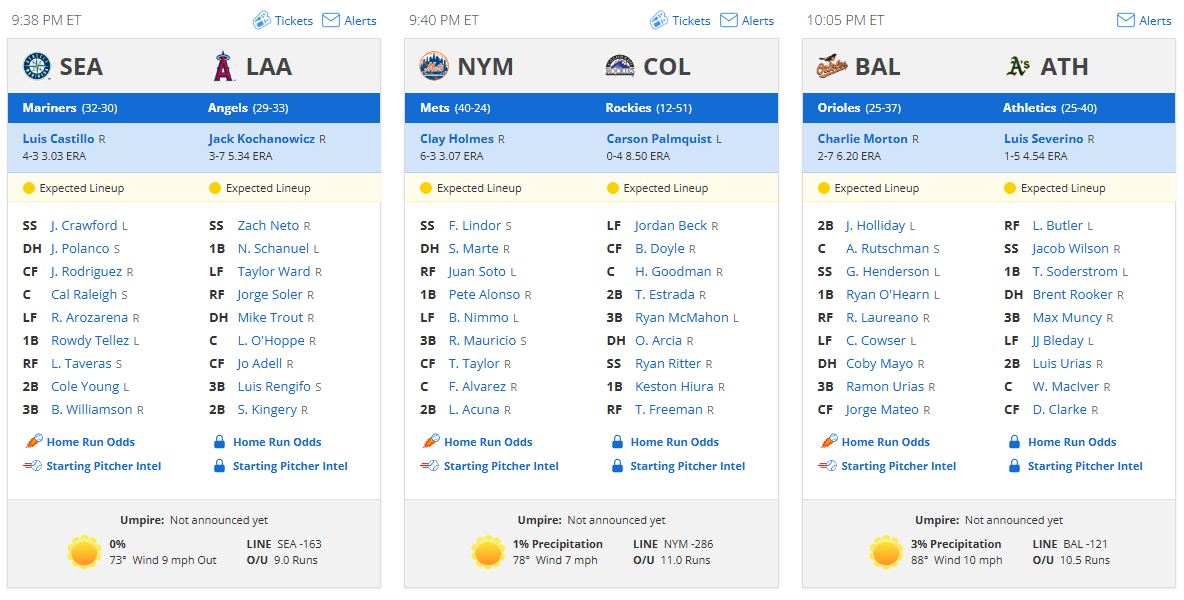Open Tickets link for Mets Rockies game
The width and height of the screenshot is (1184, 600).
691,20
